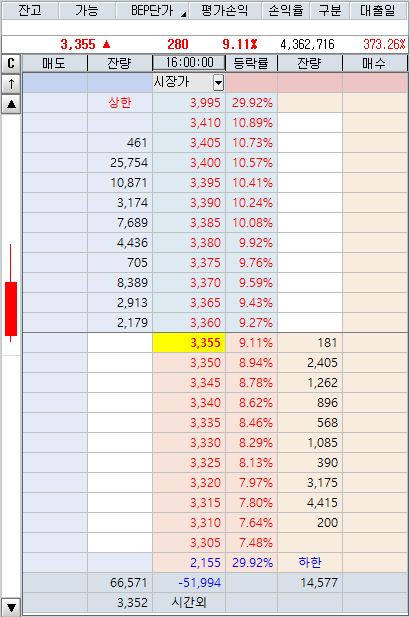Click the sell-side 잔량 column header
The height and width of the screenshot is (617, 410).
pos(120,63)
